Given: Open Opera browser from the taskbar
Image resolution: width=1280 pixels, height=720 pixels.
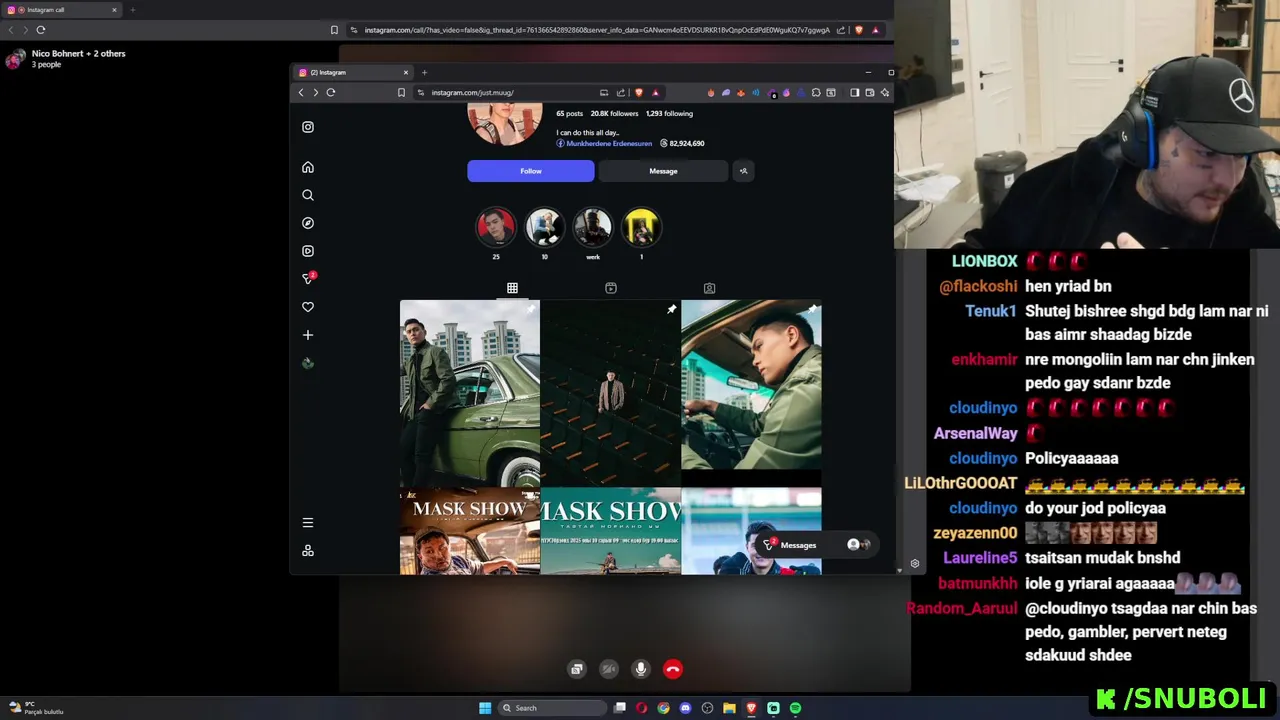Looking at the screenshot, I should point(641,708).
